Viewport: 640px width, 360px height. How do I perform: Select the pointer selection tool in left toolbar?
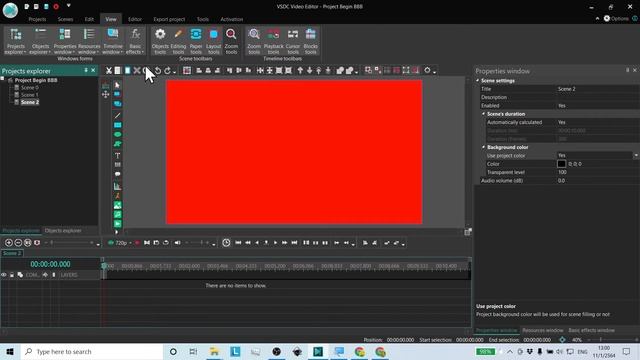pyautogui.click(x=117, y=85)
